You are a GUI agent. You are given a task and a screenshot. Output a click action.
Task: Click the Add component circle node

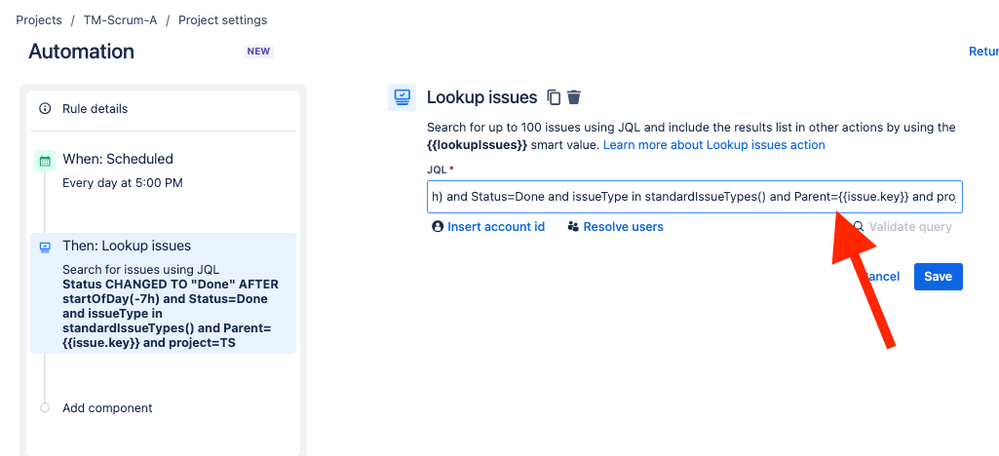point(44,408)
